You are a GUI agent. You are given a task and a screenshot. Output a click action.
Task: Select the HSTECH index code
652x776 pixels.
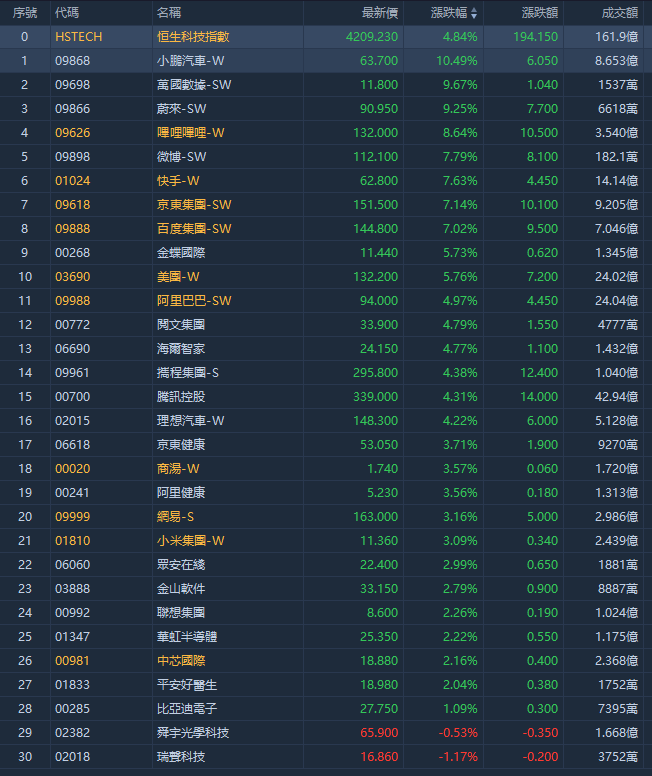click(x=79, y=37)
